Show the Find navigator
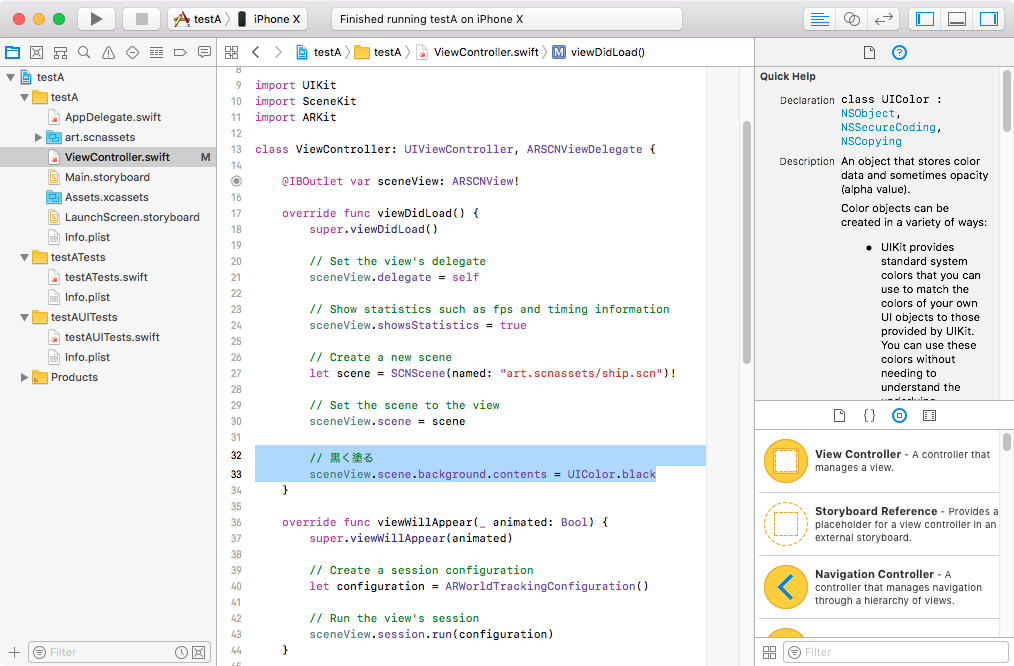Screen dimensions: 1014x666 coord(84,52)
